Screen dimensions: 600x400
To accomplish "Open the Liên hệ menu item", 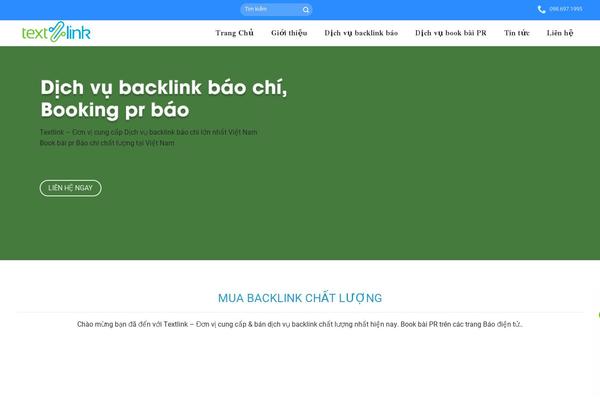I will click(x=560, y=33).
